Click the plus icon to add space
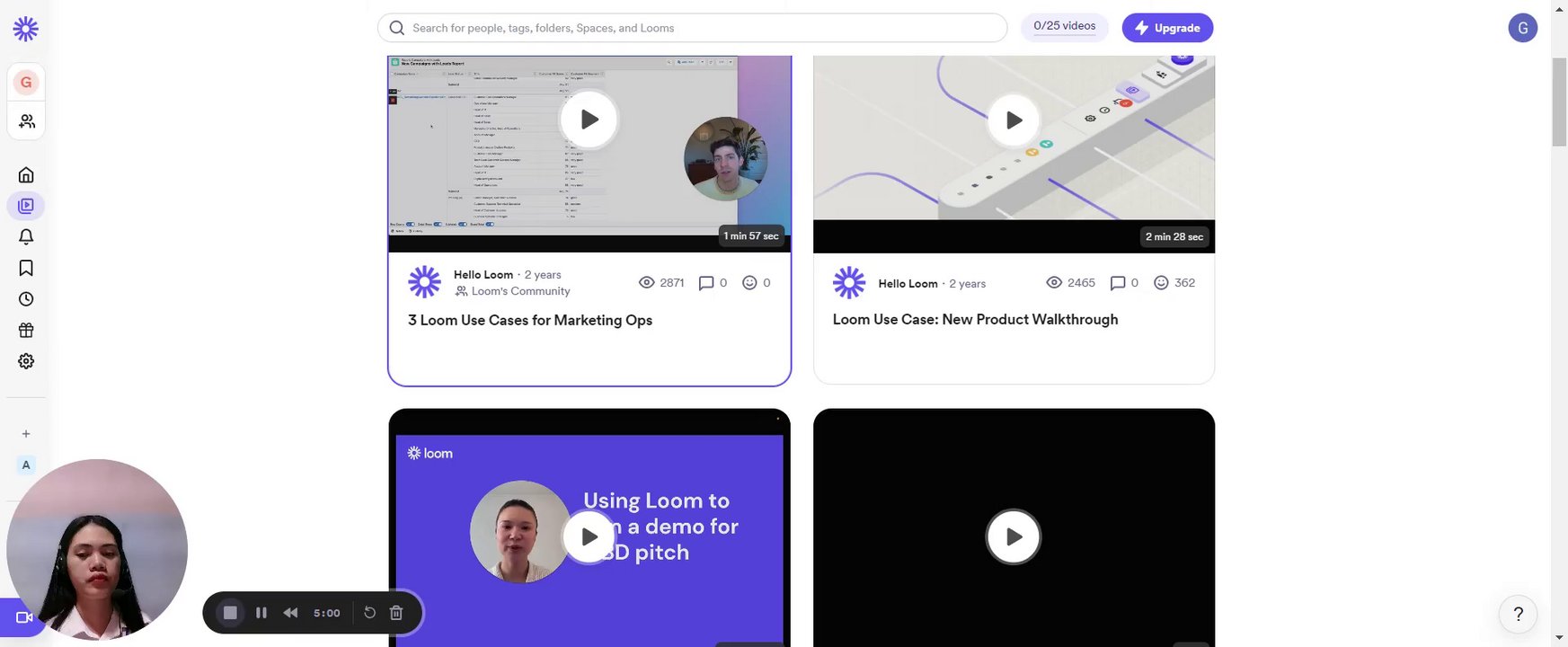The width and height of the screenshot is (1568, 647). [26, 434]
